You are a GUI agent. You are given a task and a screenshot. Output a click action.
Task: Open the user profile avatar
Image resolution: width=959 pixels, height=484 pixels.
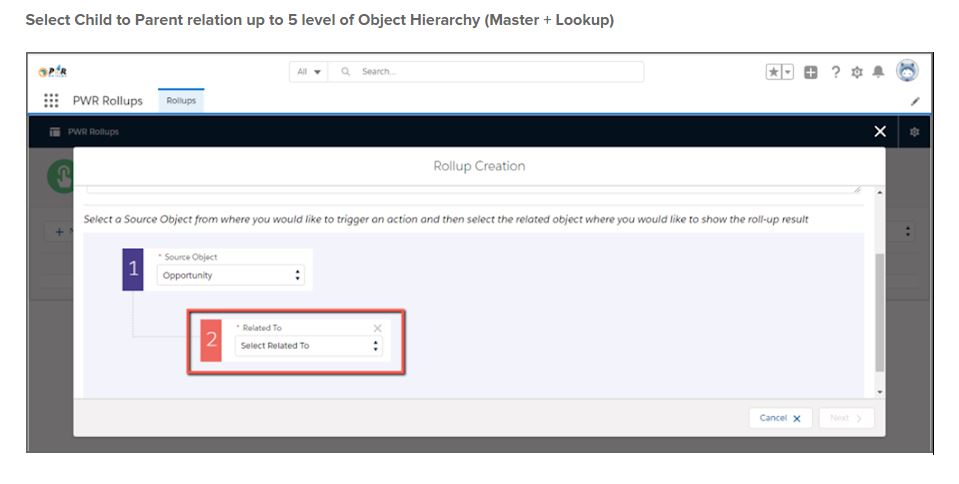[907, 71]
